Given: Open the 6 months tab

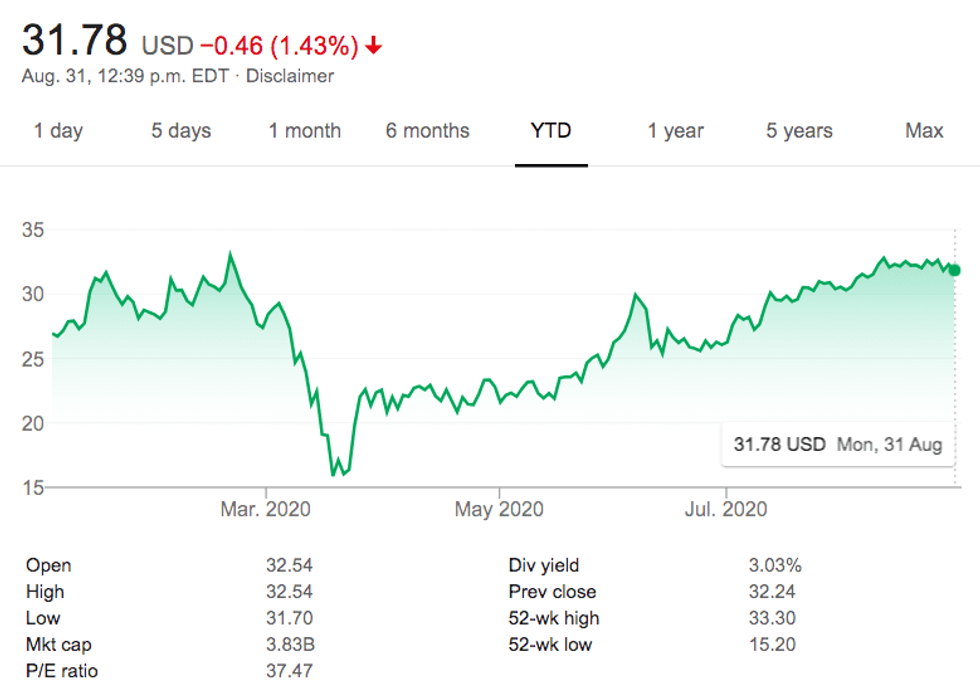Looking at the screenshot, I should 427,131.
